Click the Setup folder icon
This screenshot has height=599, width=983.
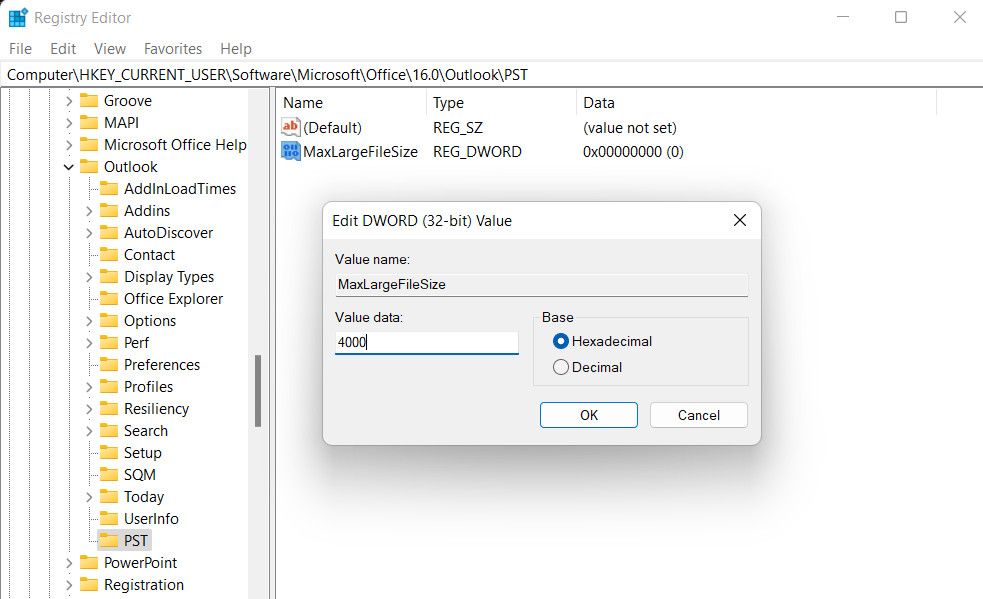[x=109, y=452]
